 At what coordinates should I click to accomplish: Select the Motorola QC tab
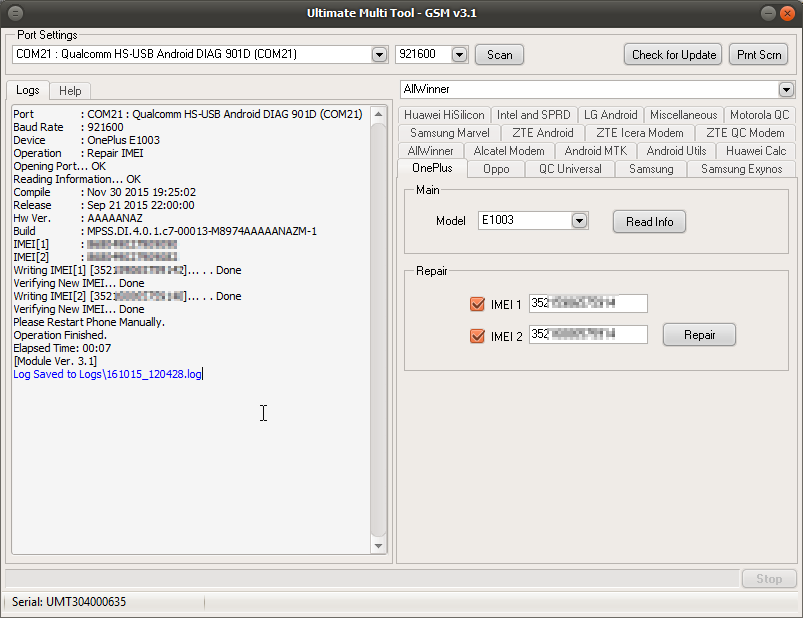(x=759, y=115)
